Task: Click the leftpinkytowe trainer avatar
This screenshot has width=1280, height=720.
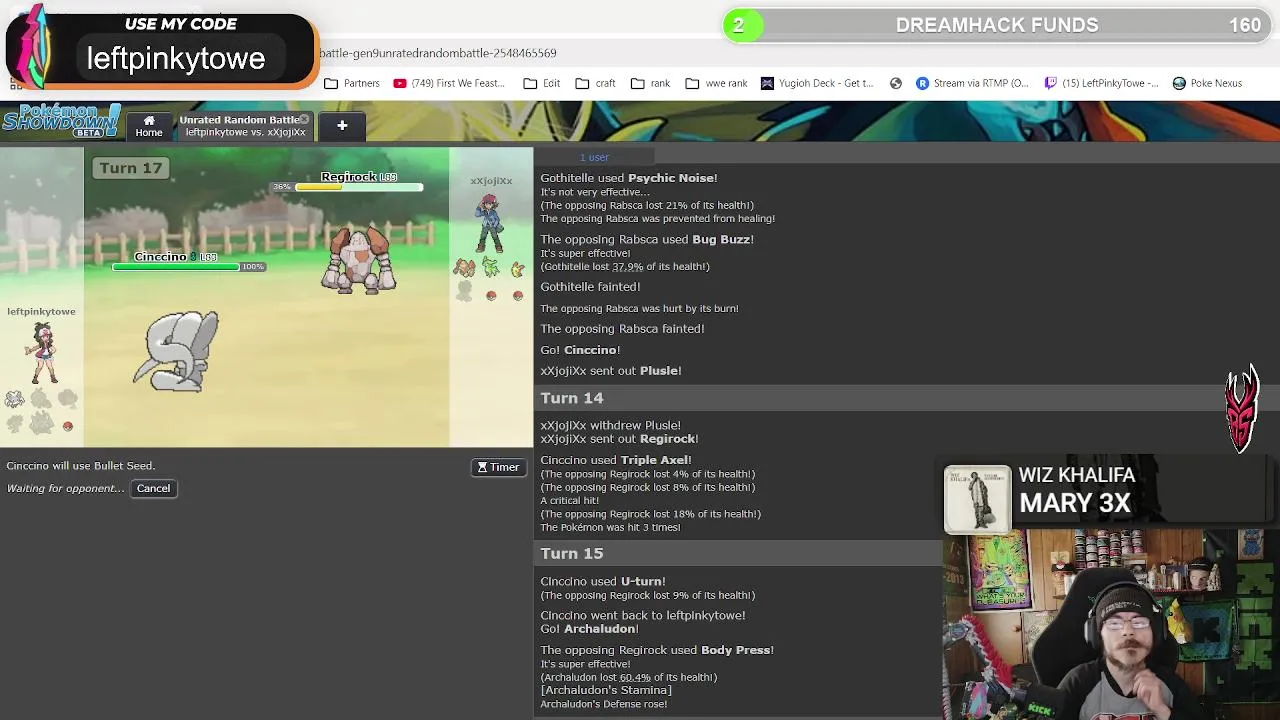Action: (x=43, y=353)
